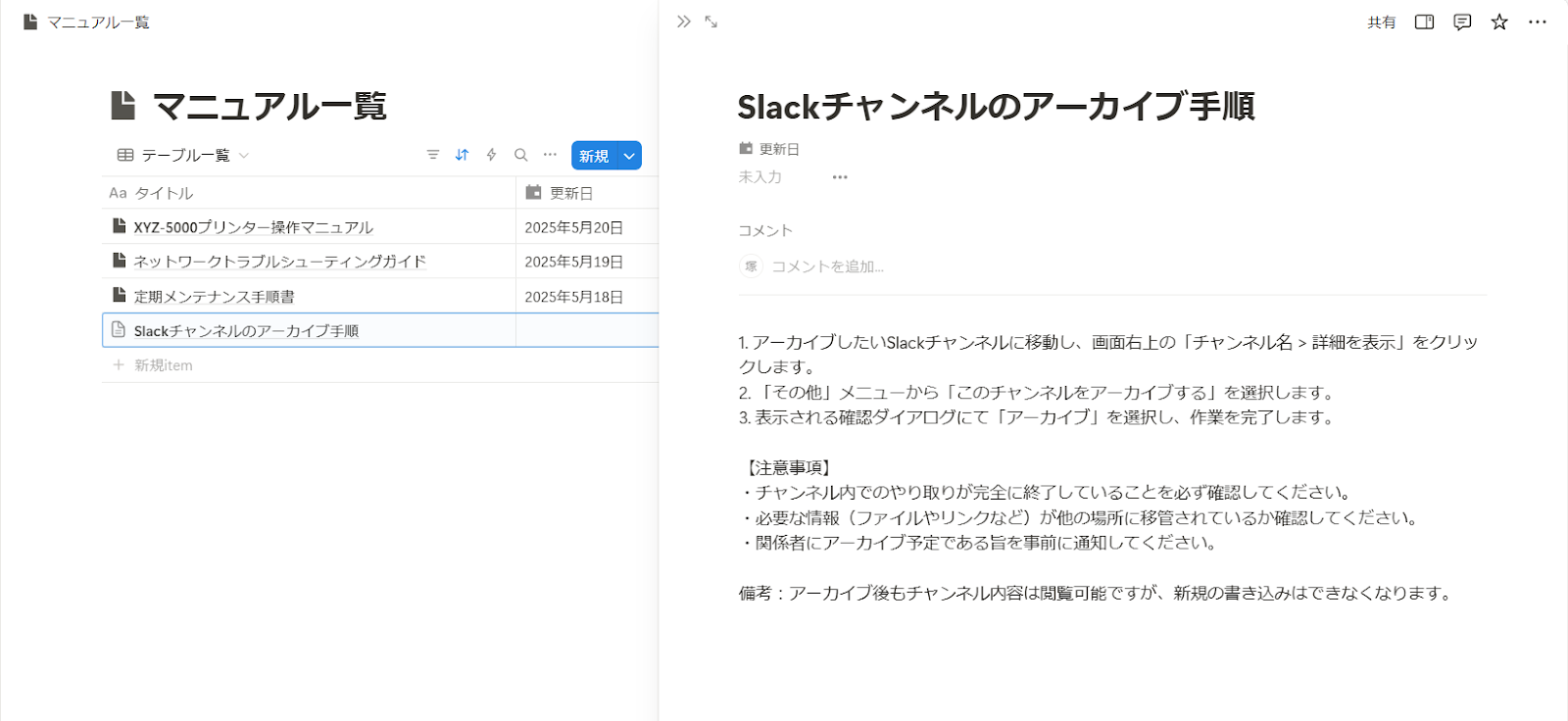Screen dimensions: 1568x721
Task: Open the 定期メンテナンス手順書 page
Action: click(x=215, y=296)
